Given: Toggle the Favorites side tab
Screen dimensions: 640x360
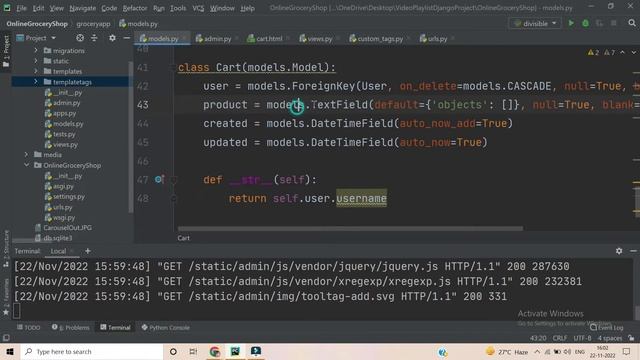Looking at the screenshot, I should (x=6, y=297).
